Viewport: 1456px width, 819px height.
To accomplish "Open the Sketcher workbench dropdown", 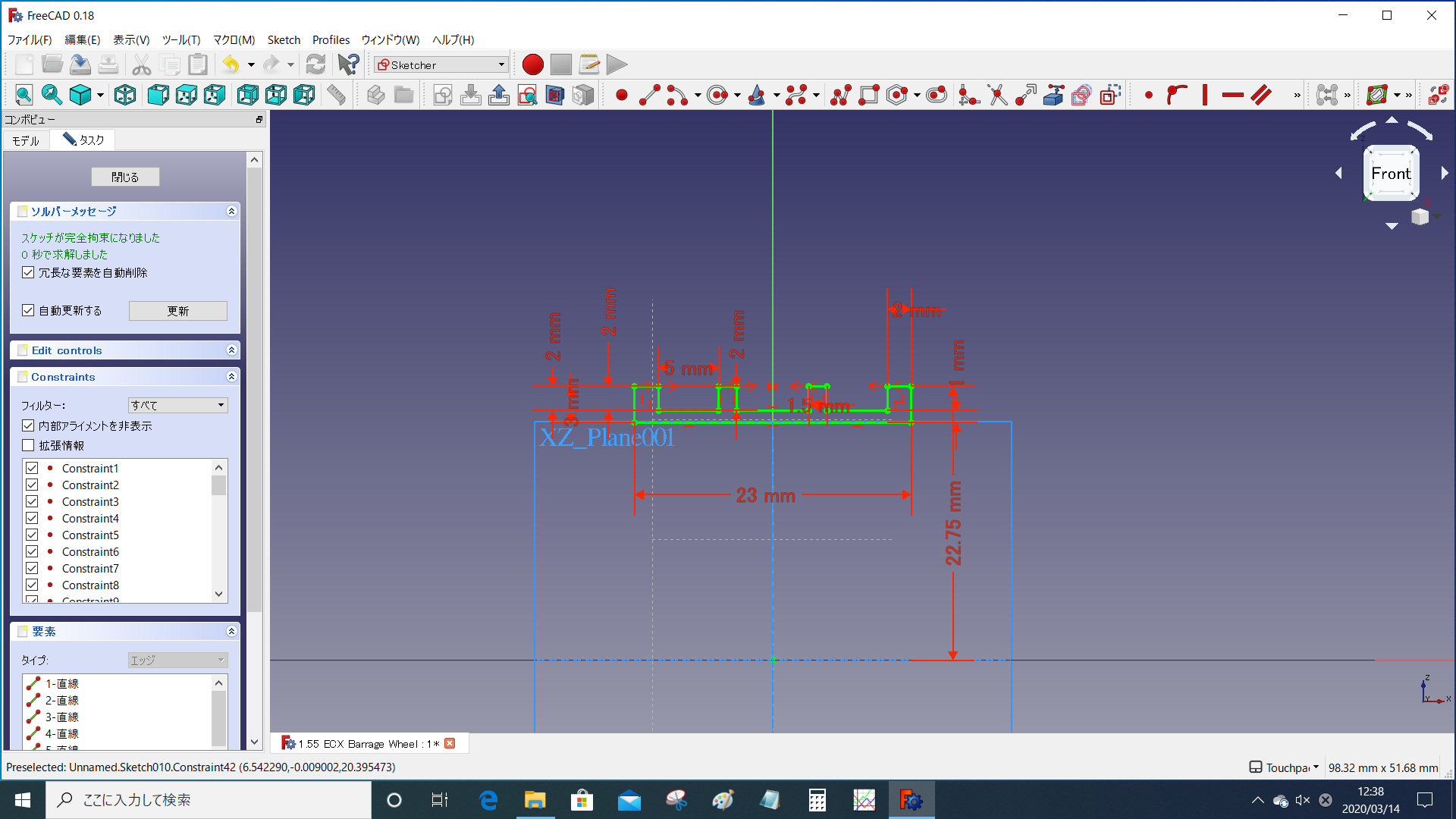I will (441, 64).
